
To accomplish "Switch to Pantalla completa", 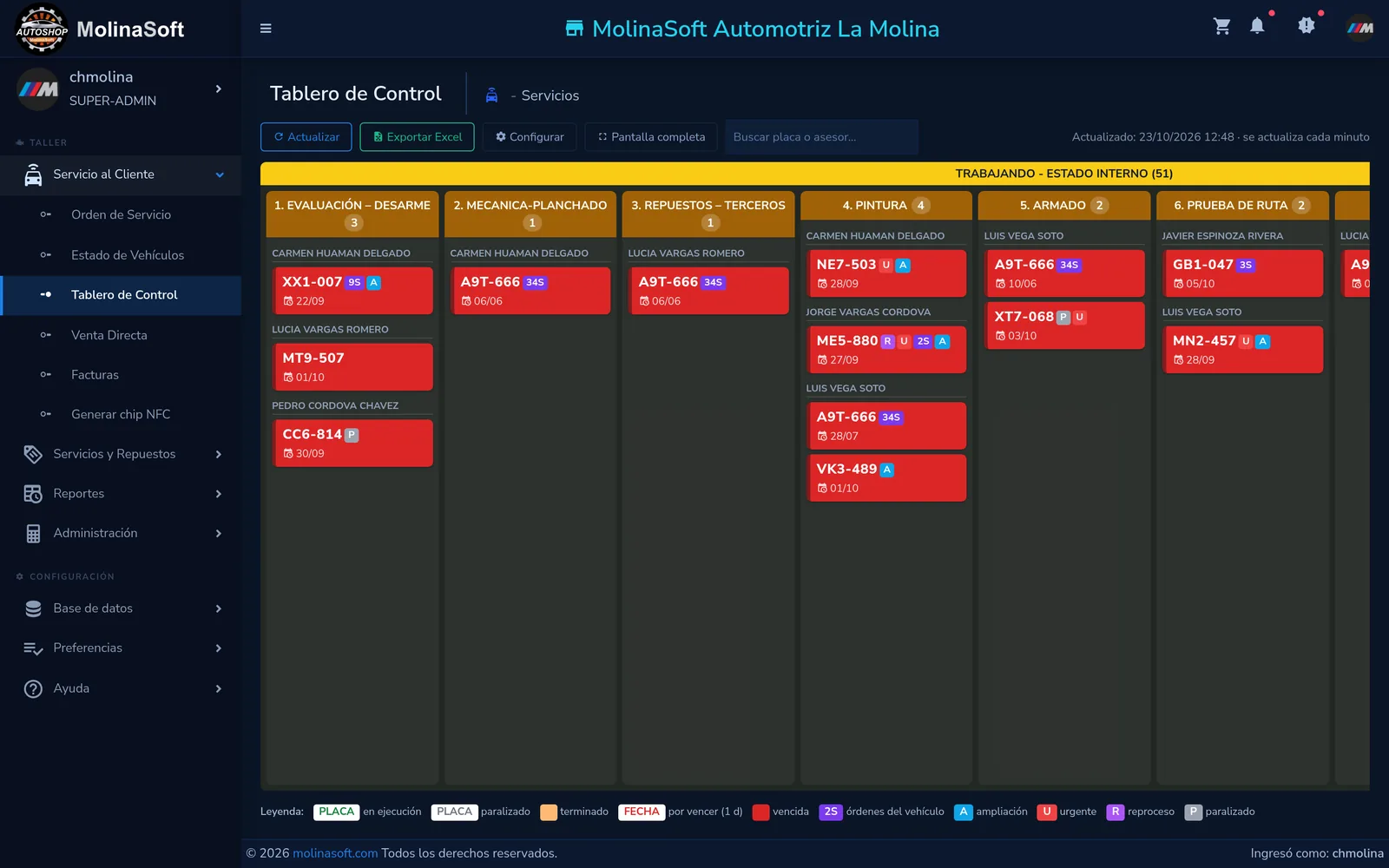I will coord(651,137).
